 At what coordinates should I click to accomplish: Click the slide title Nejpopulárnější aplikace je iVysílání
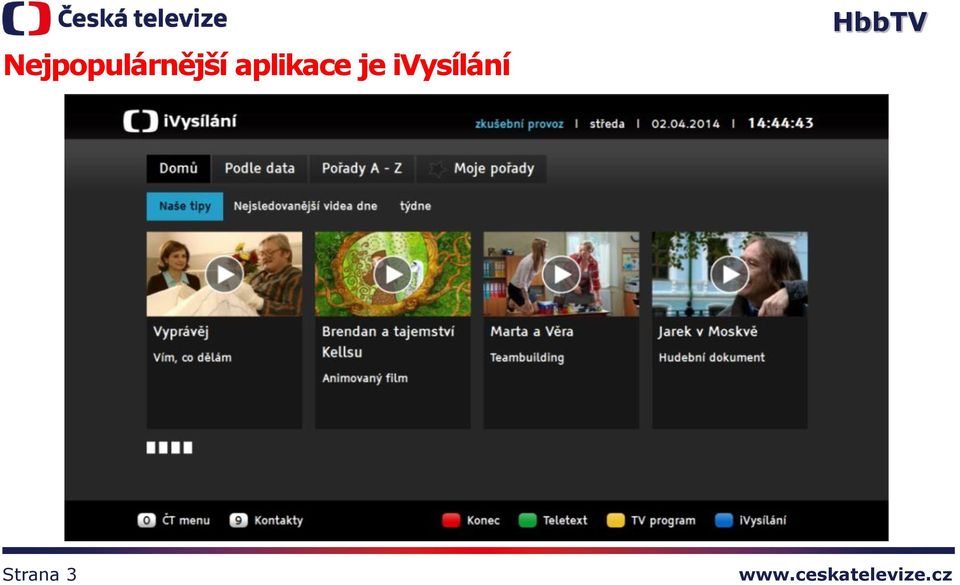pyautogui.click(x=257, y=66)
